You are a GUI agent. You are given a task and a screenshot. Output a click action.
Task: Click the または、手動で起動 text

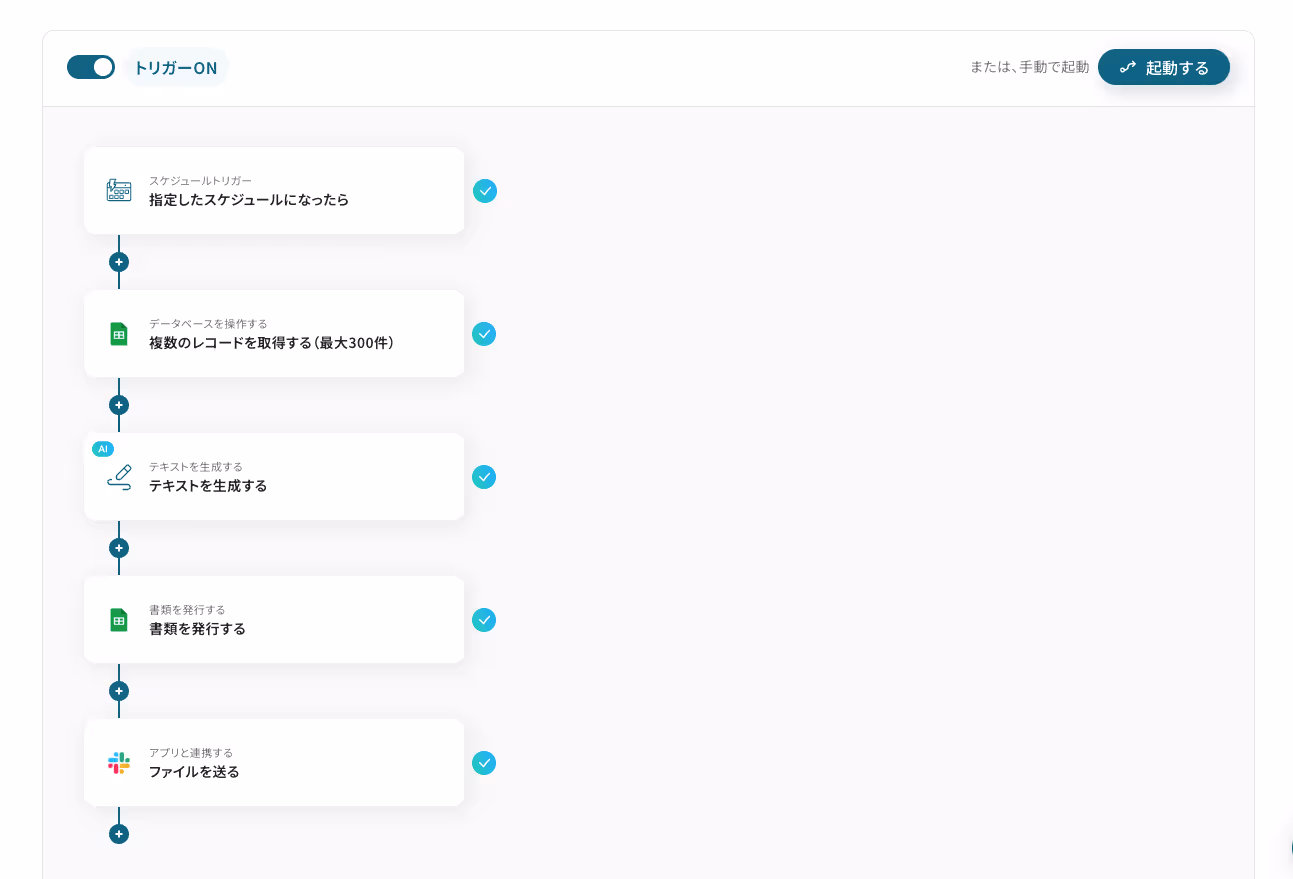pos(1029,67)
